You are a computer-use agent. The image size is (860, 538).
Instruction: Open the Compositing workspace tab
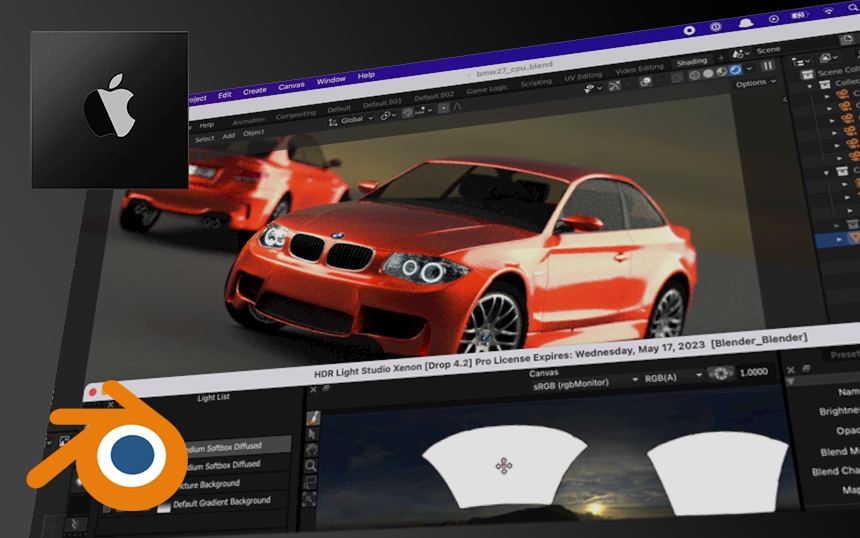296,115
